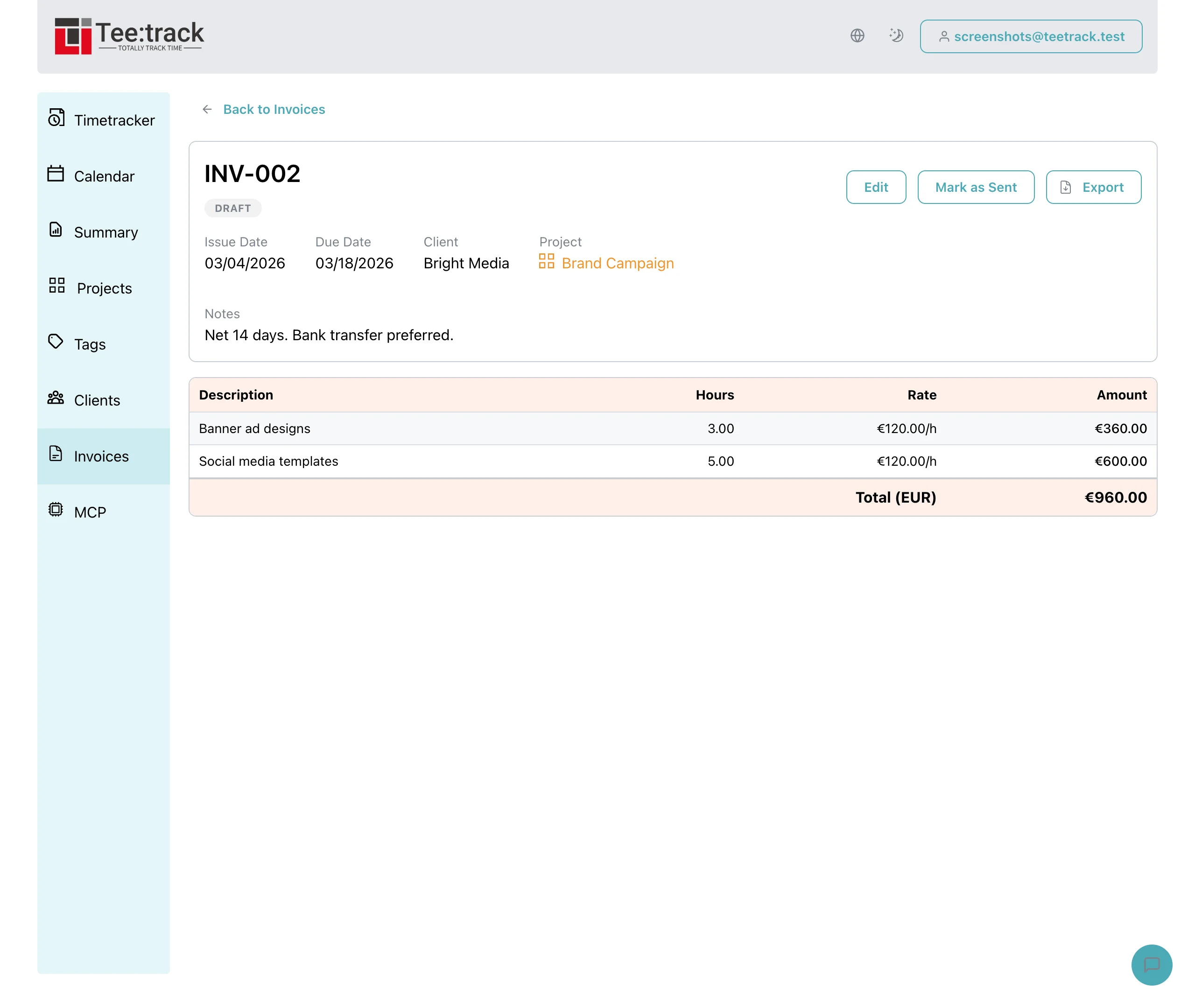The height and width of the screenshot is (1008, 1195).
Task: Open the Tags page
Action: coord(104,344)
